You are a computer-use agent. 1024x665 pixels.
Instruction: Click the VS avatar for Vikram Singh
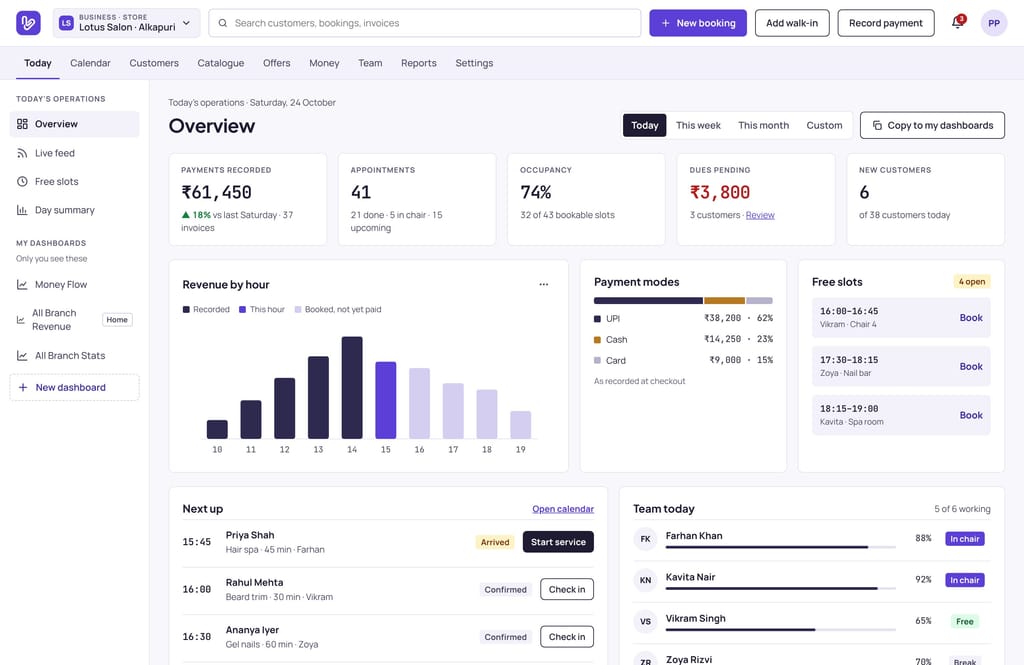click(645, 621)
